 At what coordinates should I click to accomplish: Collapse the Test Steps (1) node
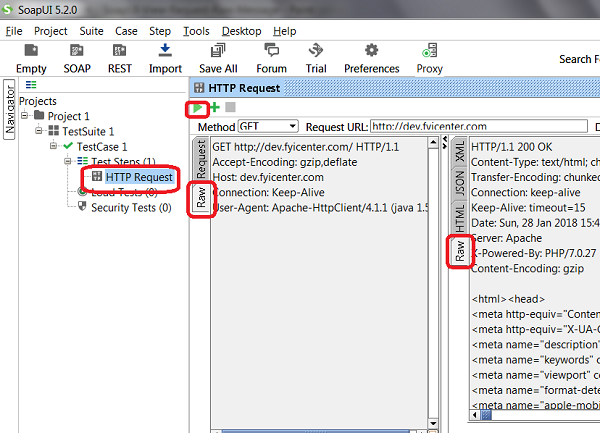68,161
